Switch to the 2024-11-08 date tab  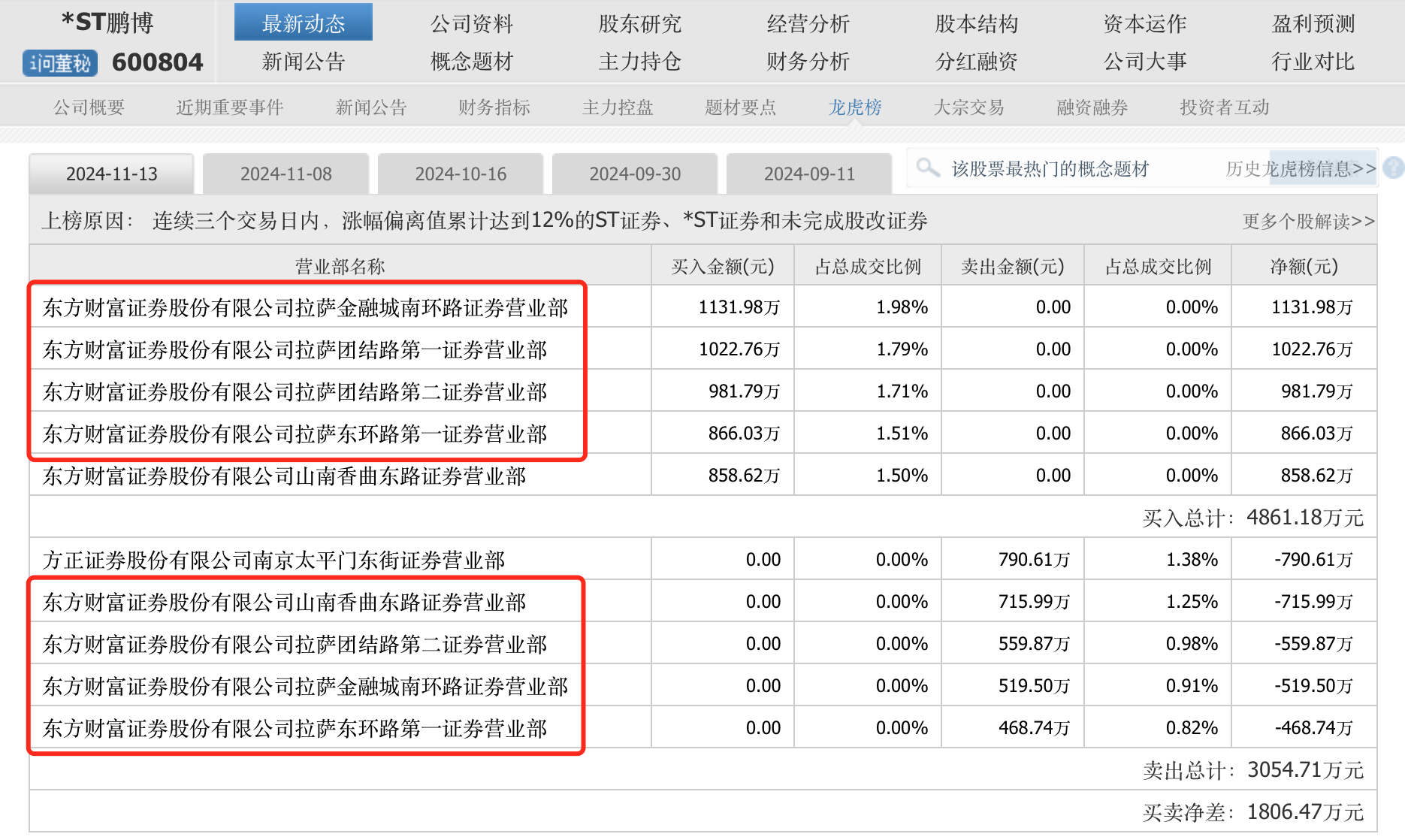click(x=286, y=174)
